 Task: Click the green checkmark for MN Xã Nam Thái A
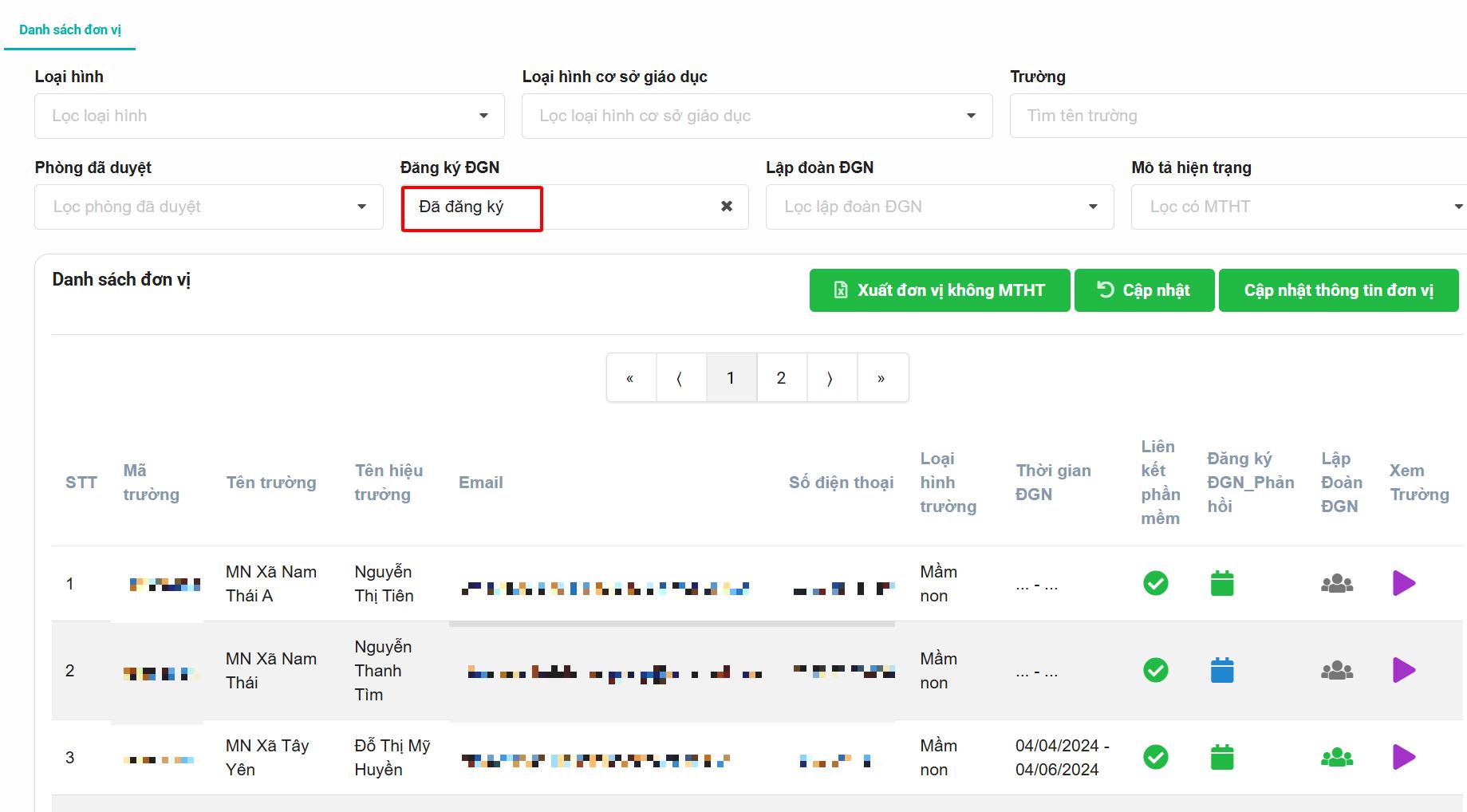pos(1155,583)
